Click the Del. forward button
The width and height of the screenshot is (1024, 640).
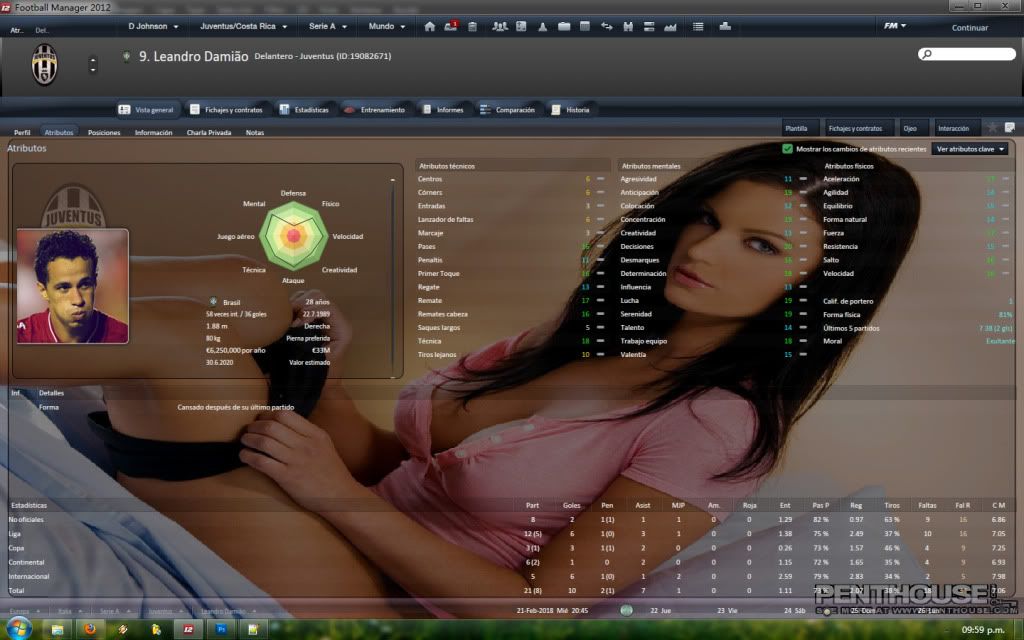point(42,30)
